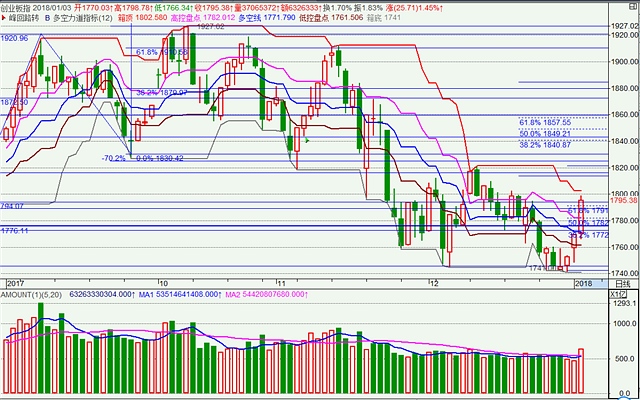The height and width of the screenshot is (400, 640).
Task: Select the 38.2% 1840.87 retracement label
Action: click(x=544, y=145)
